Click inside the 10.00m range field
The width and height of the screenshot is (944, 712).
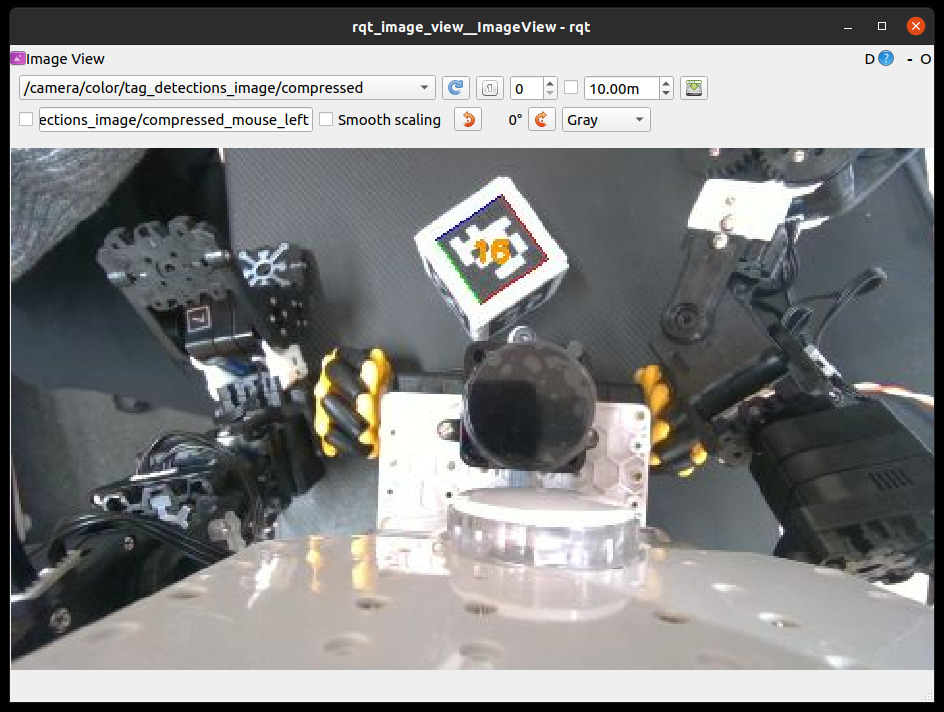[x=620, y=88]
